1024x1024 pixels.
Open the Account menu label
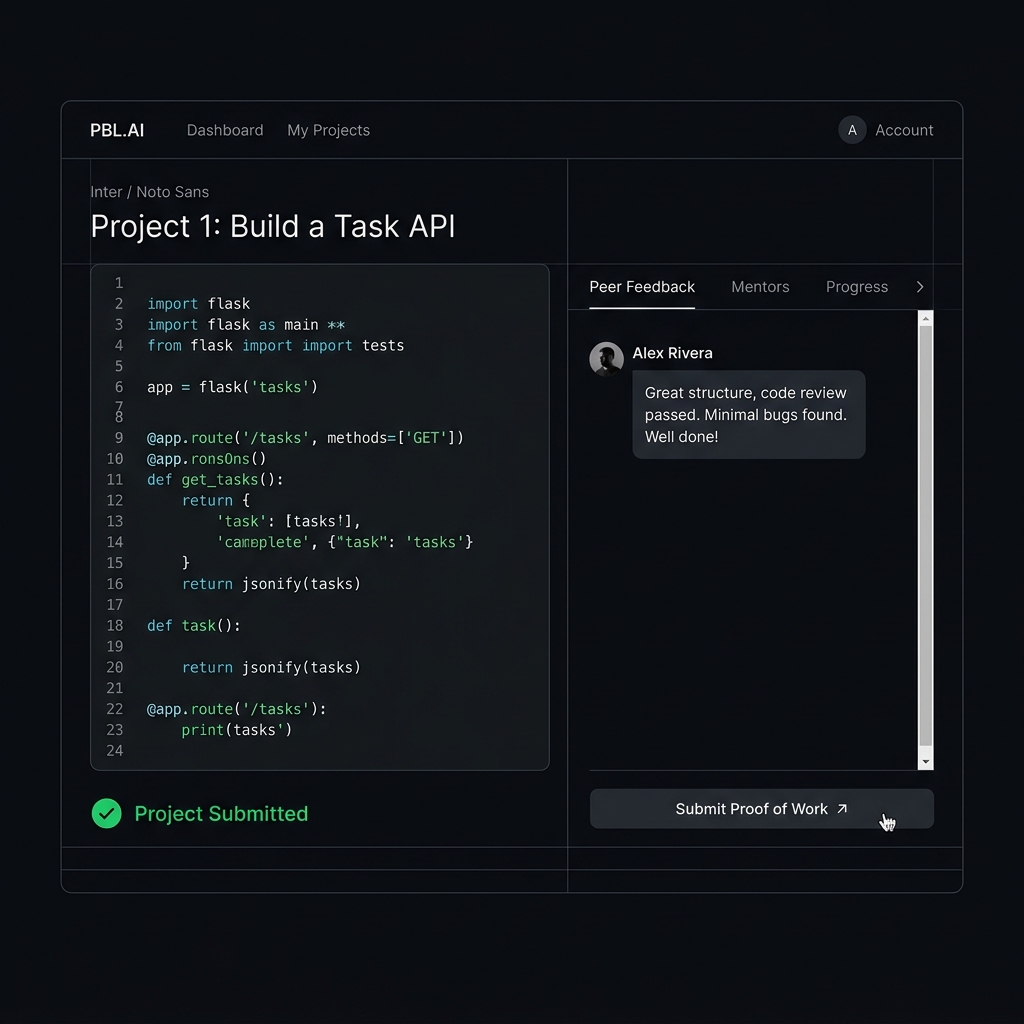904,130
